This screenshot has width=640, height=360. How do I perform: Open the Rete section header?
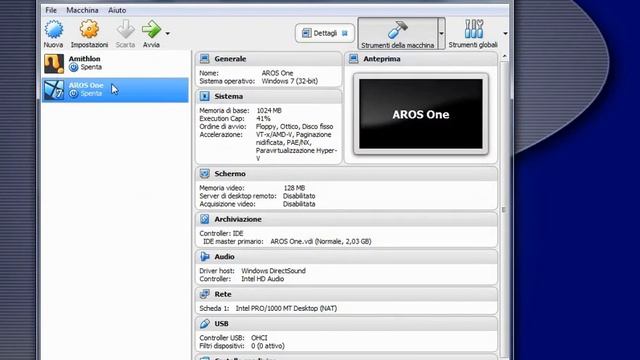pyautogui.click(x=347, y=294)
